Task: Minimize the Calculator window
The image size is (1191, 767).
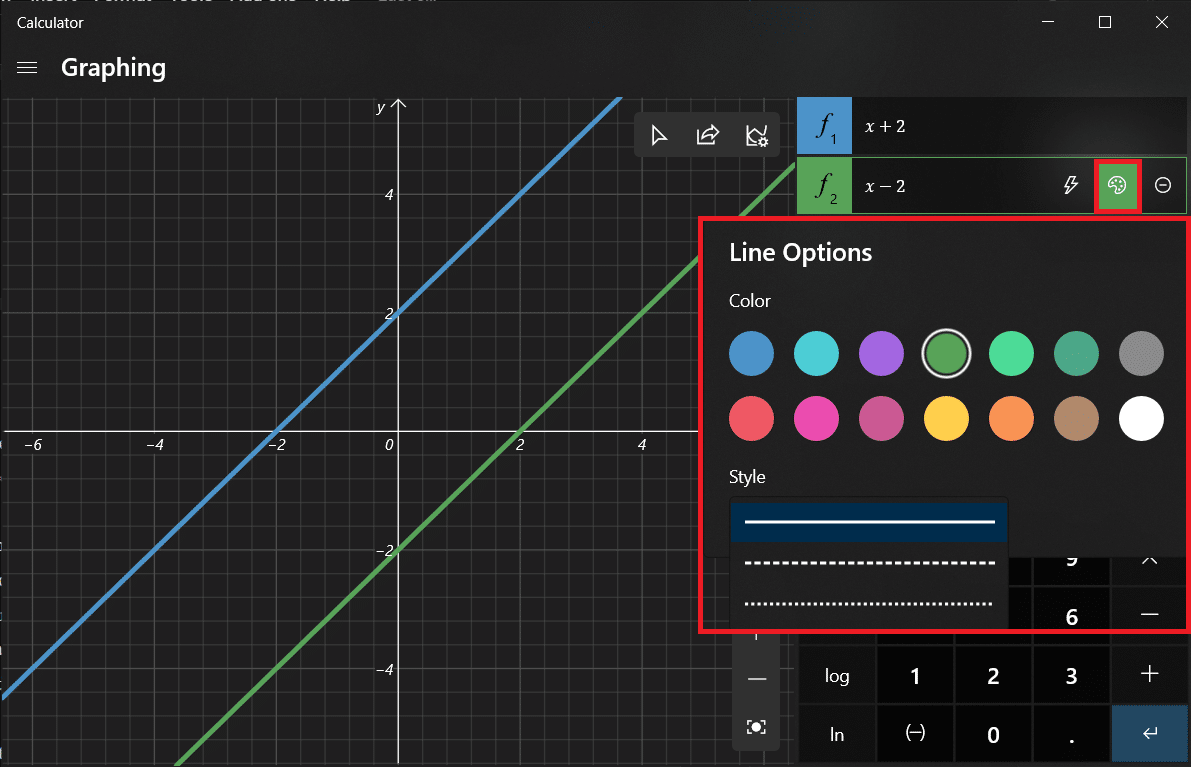Action: coord(1048,22)
